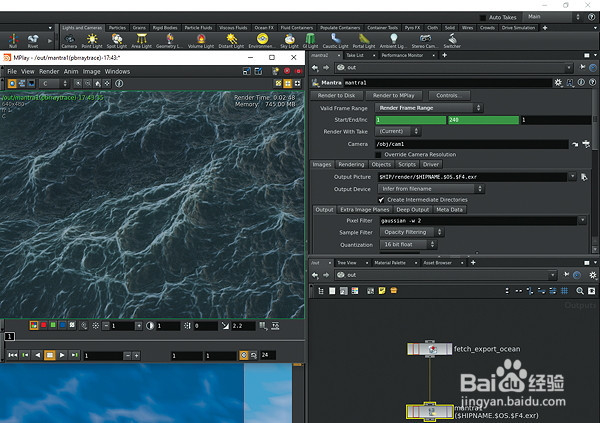Create a Distant Light from the shelf

[x=233, y=39]
